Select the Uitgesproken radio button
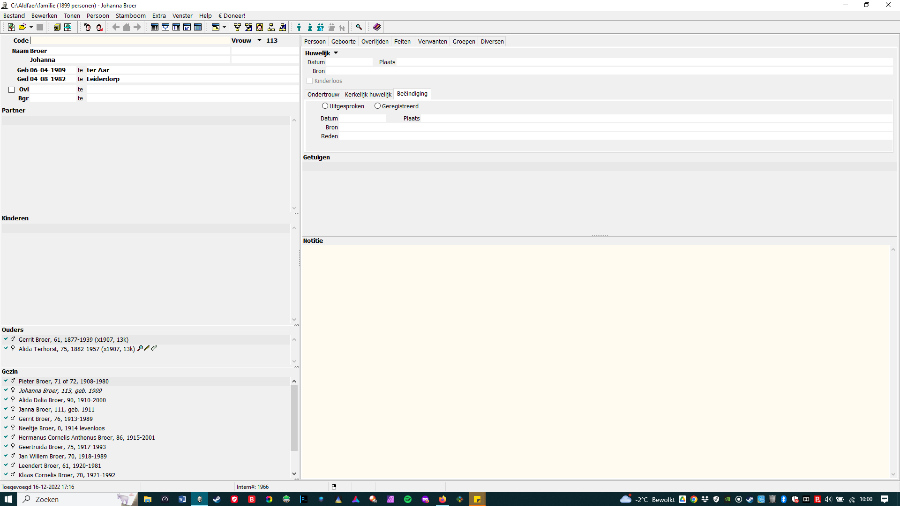Viewport: 900px width, 506px height. pyautogui.click(x=325, y=105)
